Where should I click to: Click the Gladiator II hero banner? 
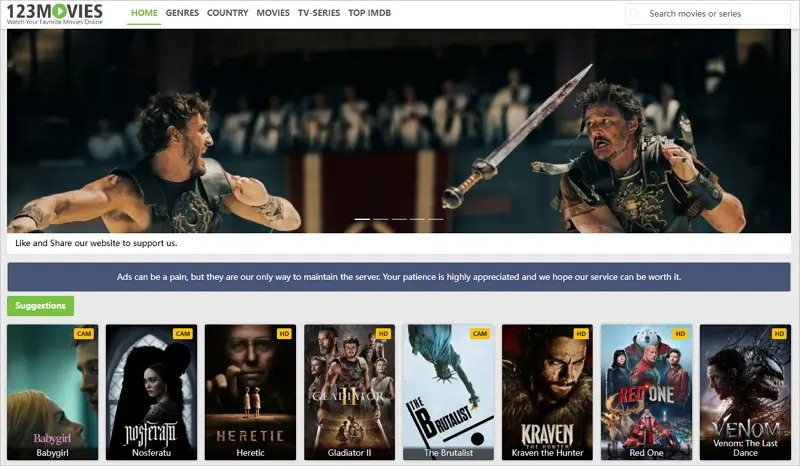click(399, 131)
